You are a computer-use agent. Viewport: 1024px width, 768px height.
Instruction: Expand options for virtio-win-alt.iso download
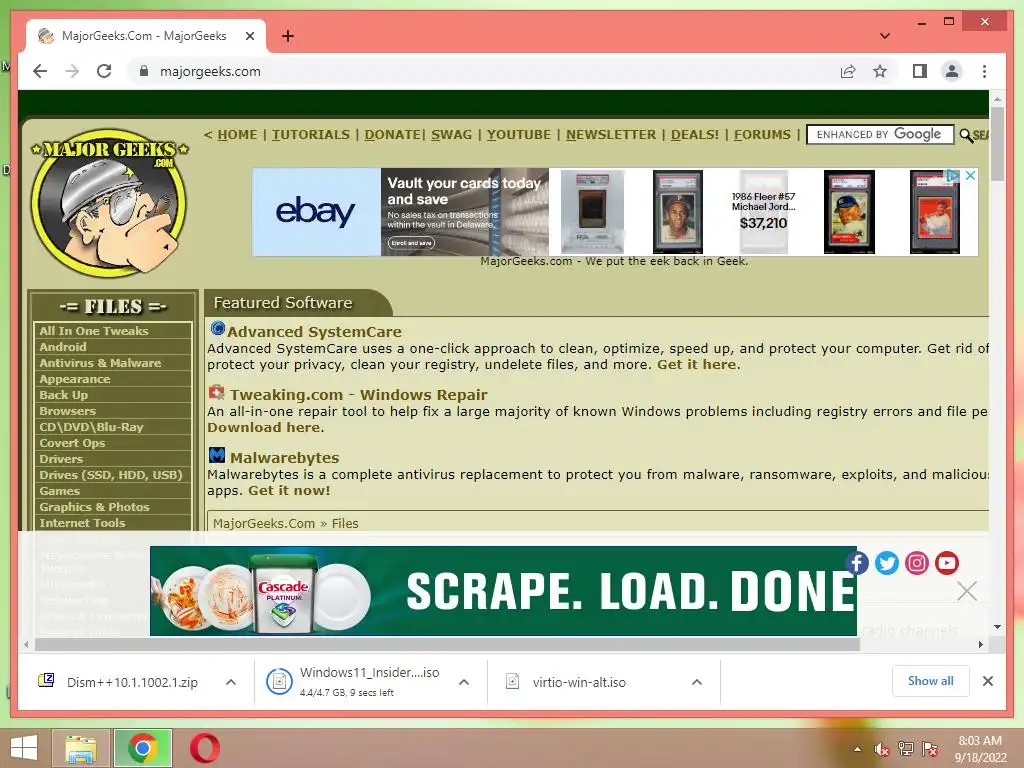point(697,682)
